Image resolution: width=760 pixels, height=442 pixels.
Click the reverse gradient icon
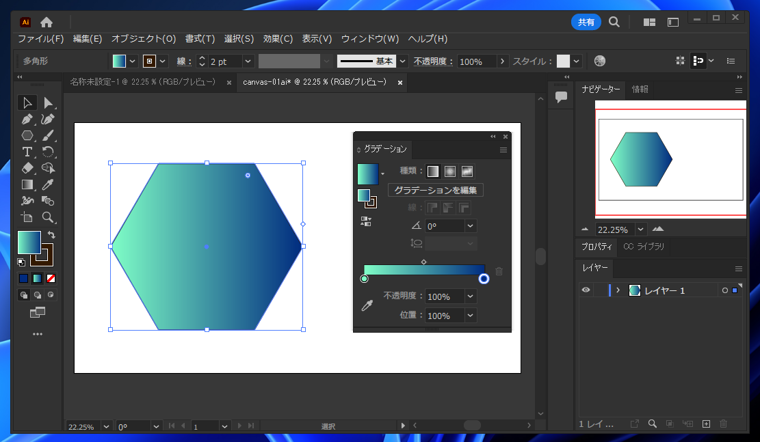tap(366, 221)
